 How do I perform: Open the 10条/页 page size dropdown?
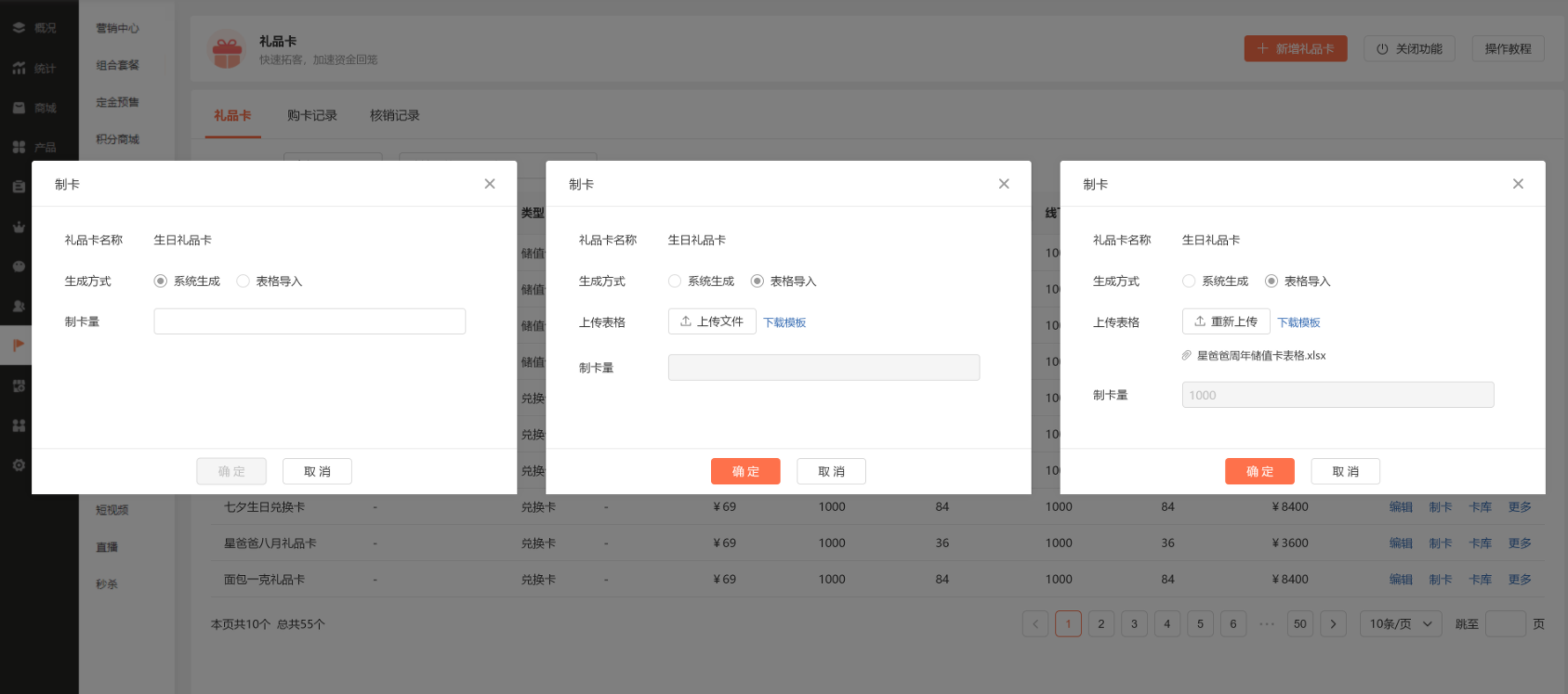(x=1401, y=624)
